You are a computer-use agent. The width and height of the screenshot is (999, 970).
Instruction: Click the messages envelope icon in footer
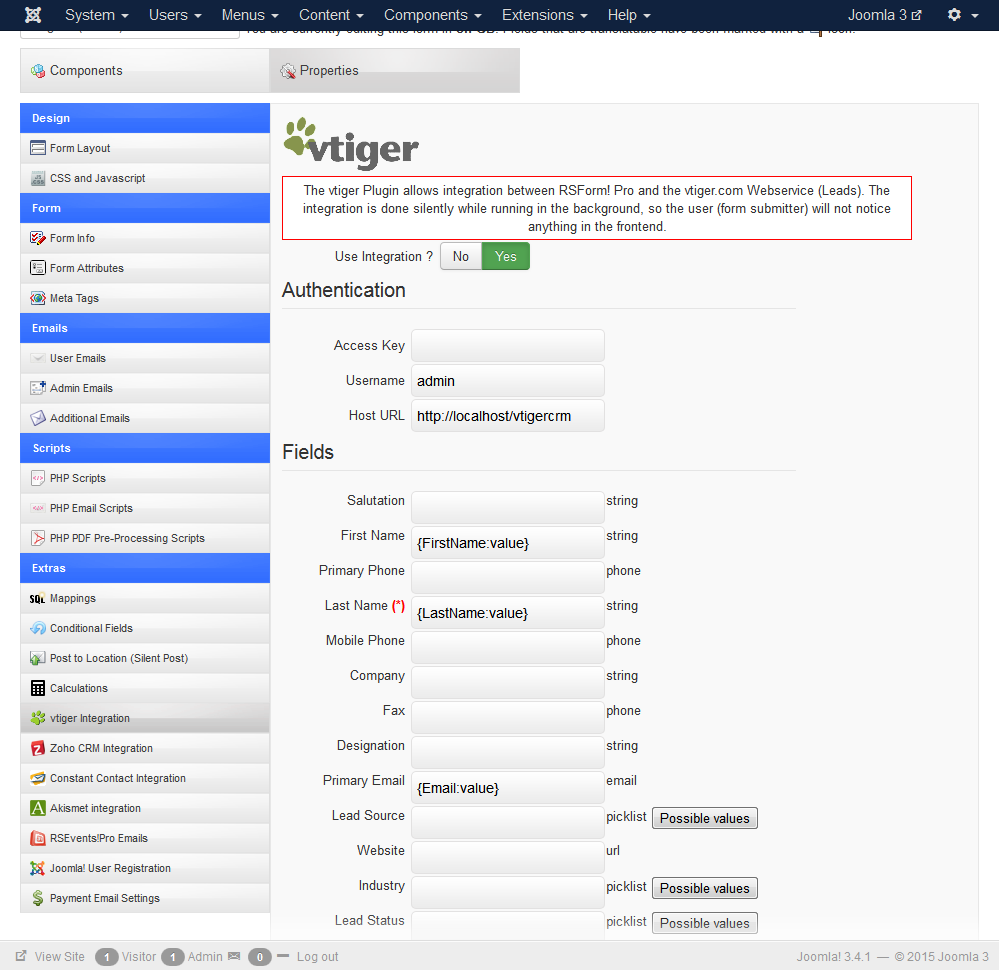tap(234, 956)
